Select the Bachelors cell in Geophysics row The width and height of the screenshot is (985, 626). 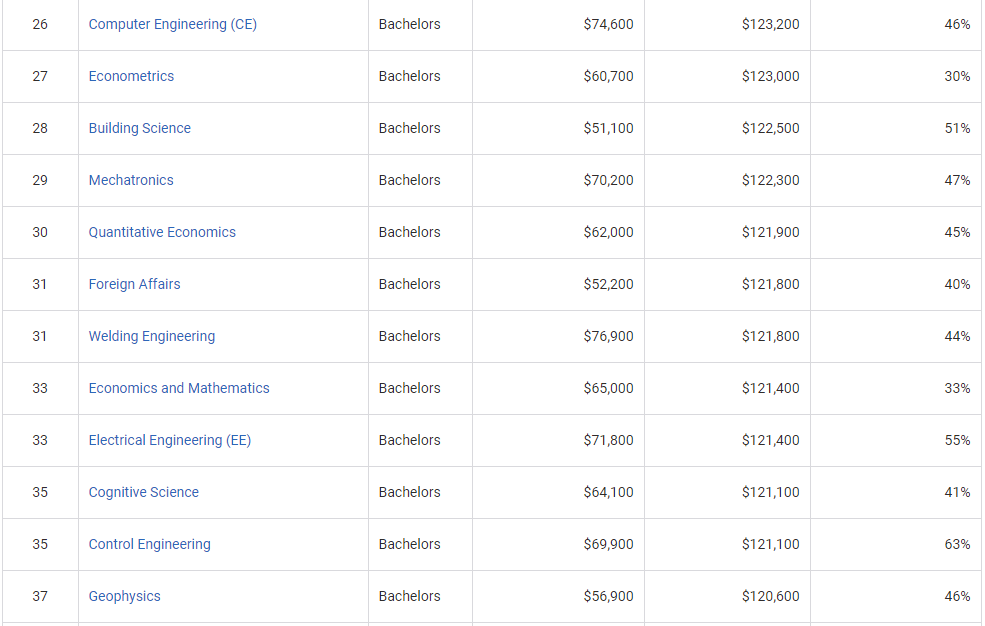point(409,596)
